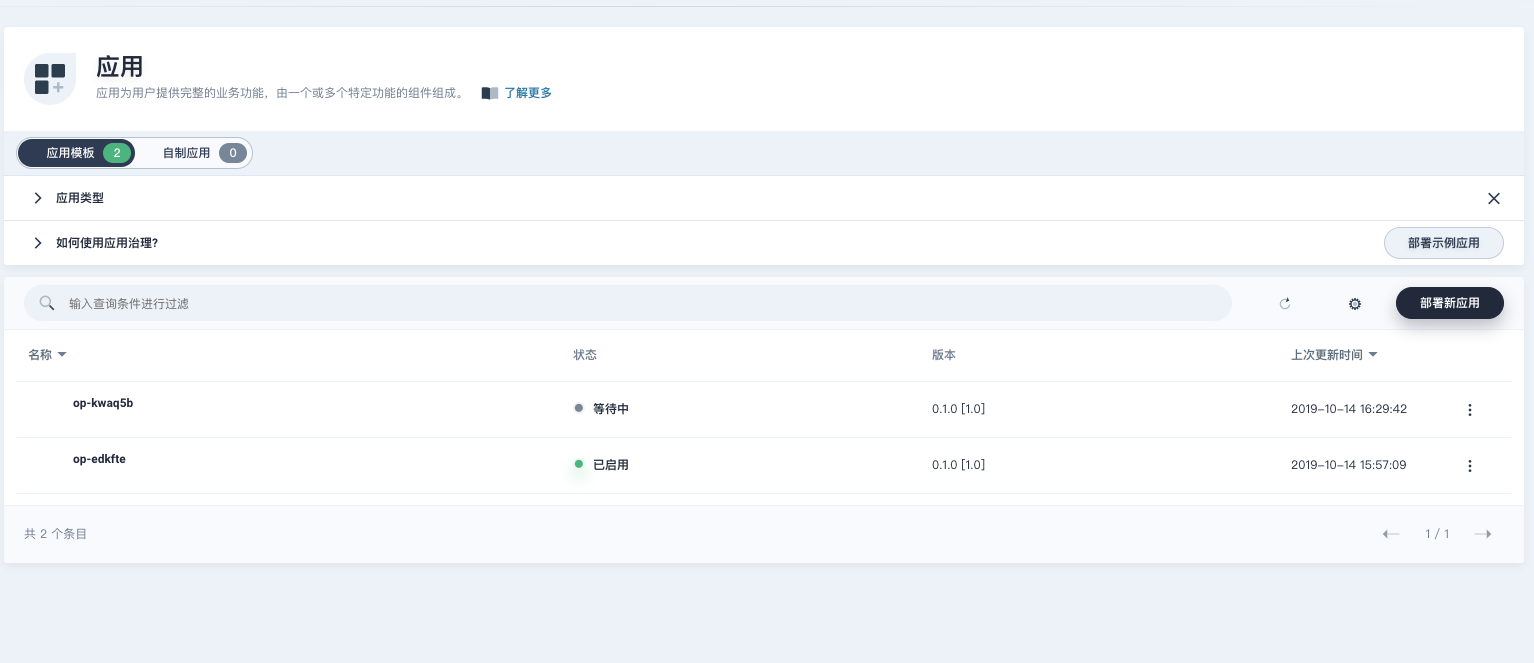Click the version 0.1.0 [1.0] of op-kwaq5b

click(958, 409)
